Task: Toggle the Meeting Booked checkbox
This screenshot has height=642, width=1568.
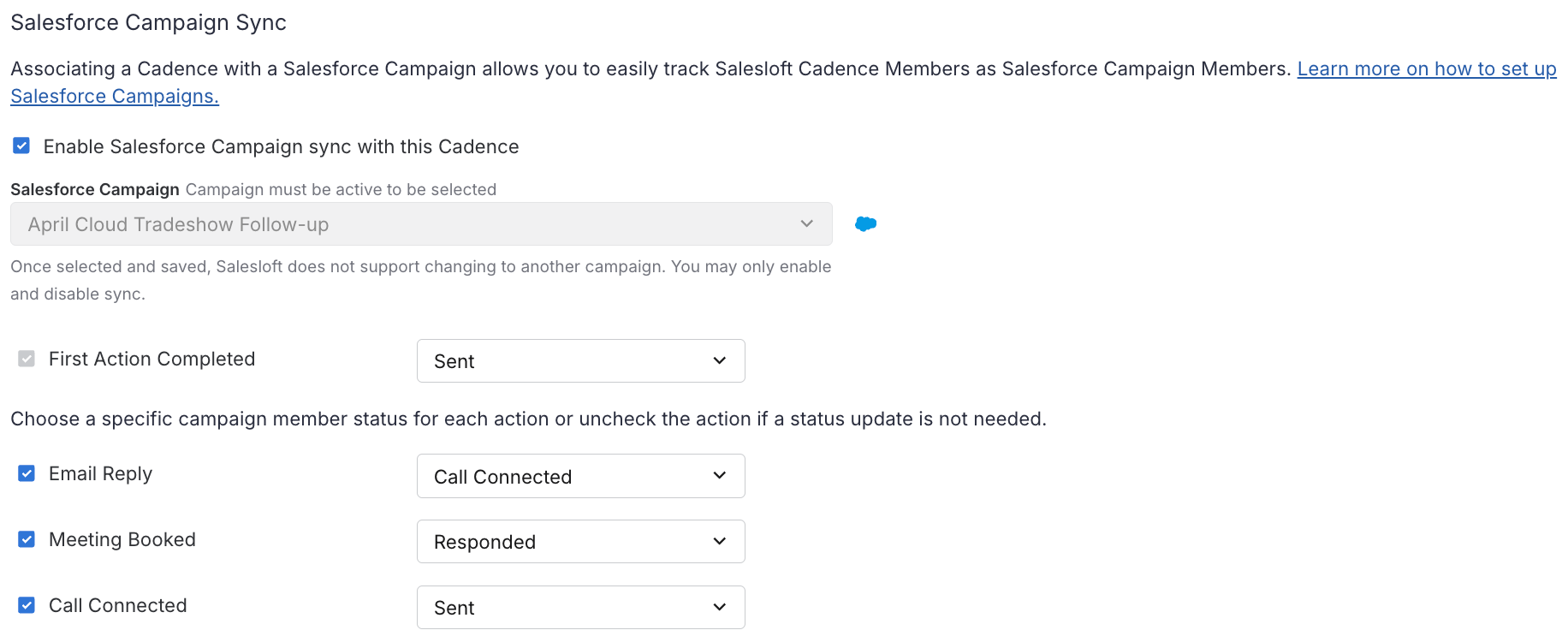Action: [27, 539]
